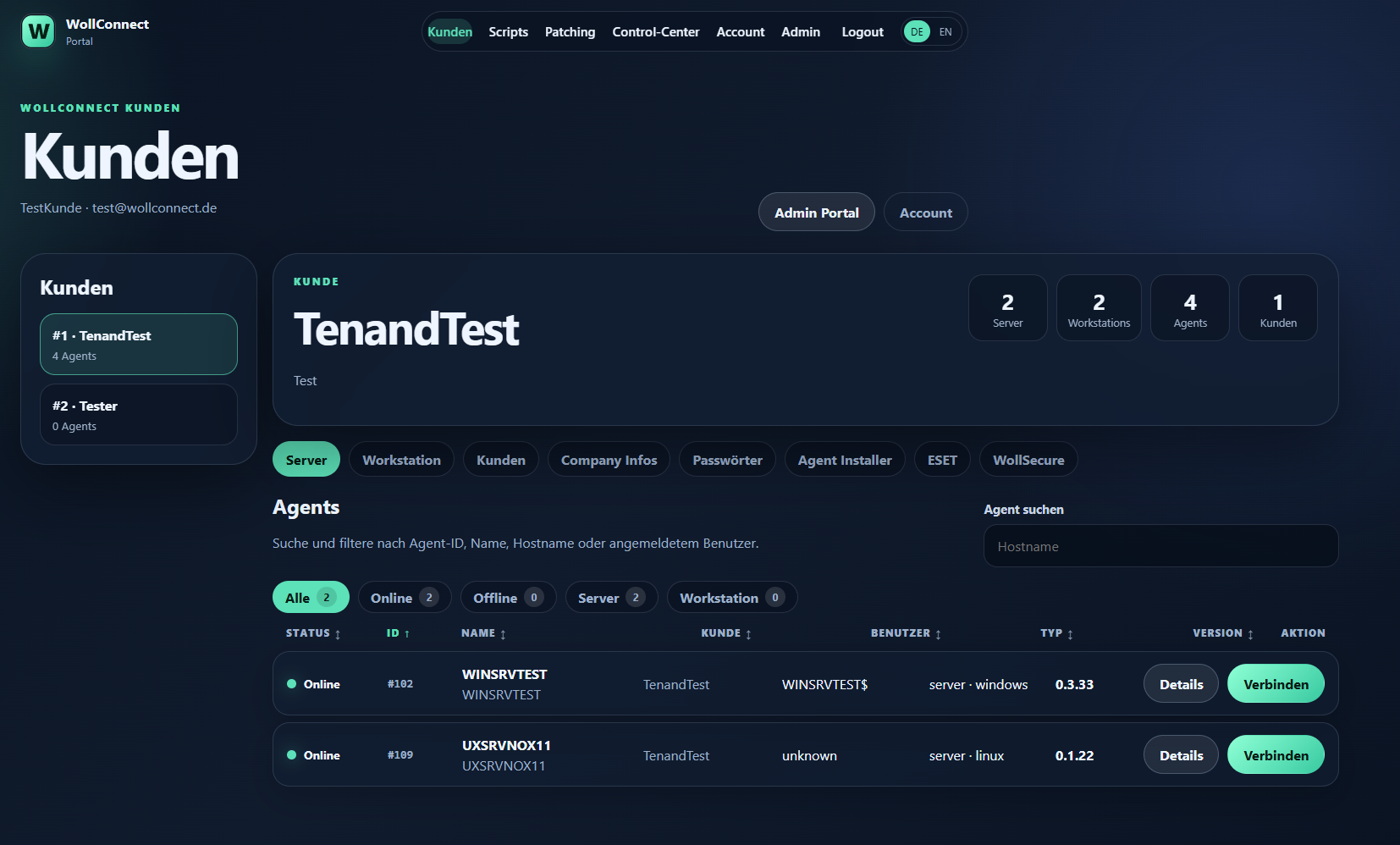Open Details for WINSRVTEST agent
This screenshot has height=845, width=1400.
point(1181,684)
